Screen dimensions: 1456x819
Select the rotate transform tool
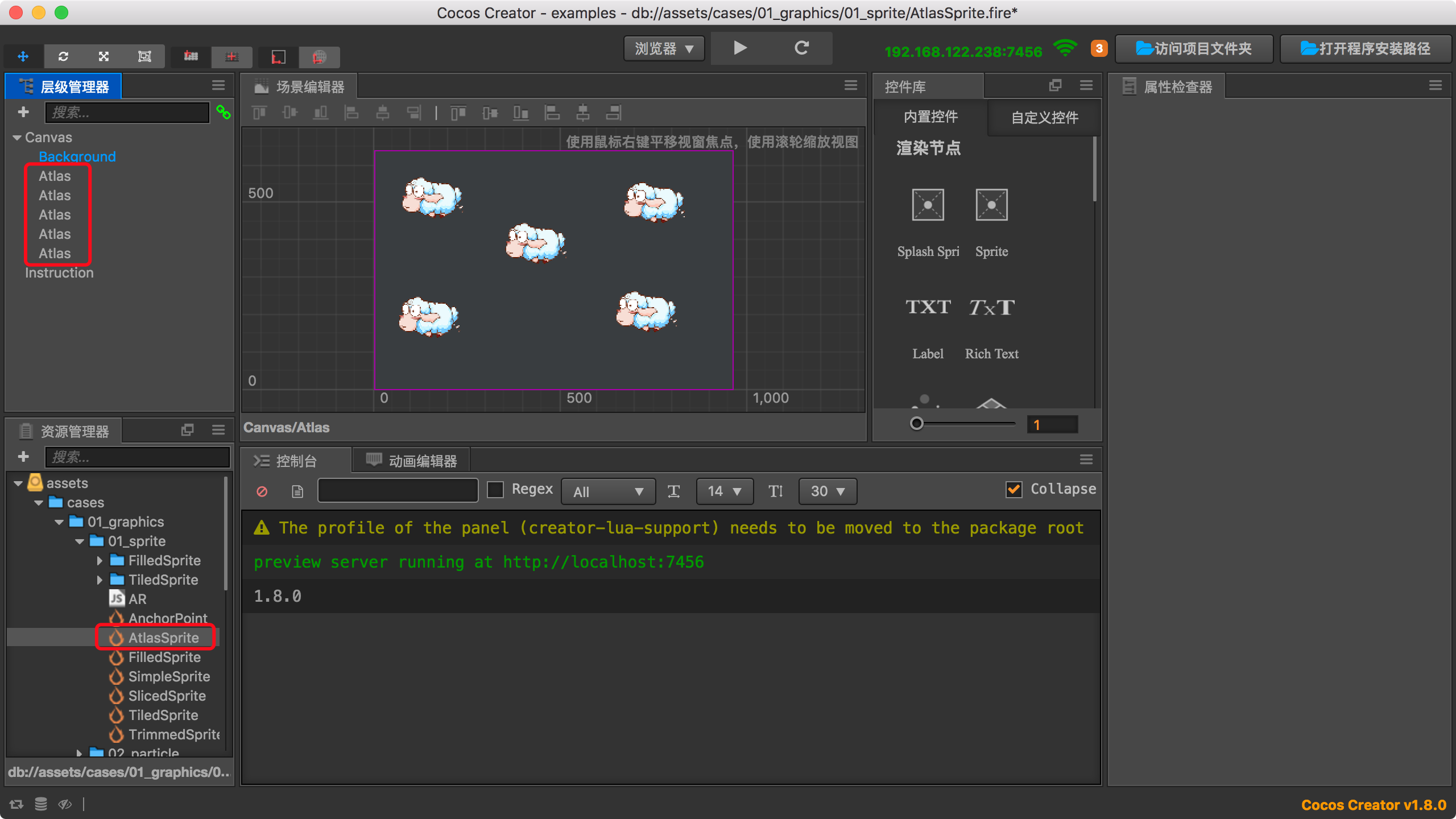(63, 56)
